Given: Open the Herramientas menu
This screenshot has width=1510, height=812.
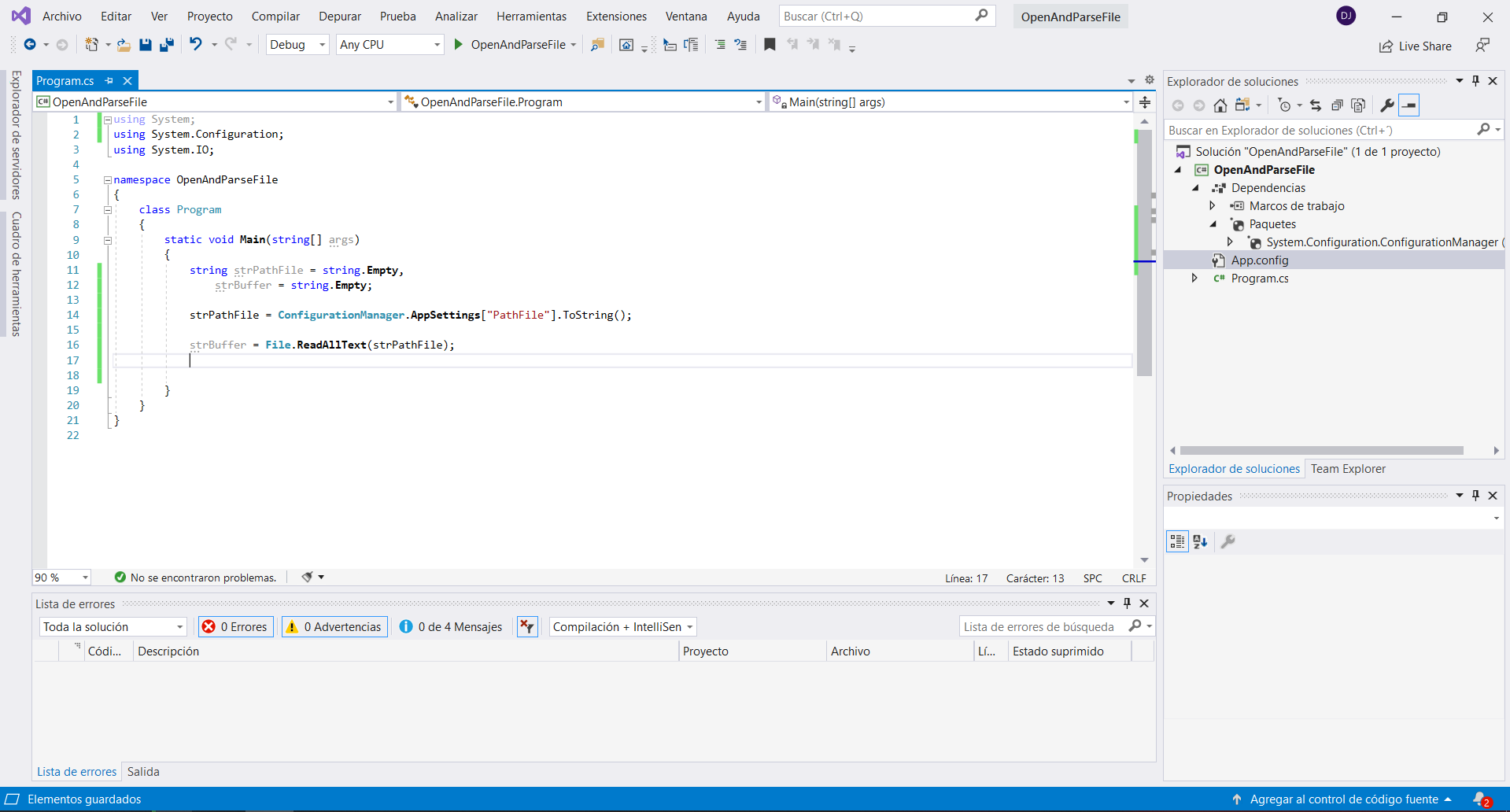Looking at the screenshot, I should point(531,17).
